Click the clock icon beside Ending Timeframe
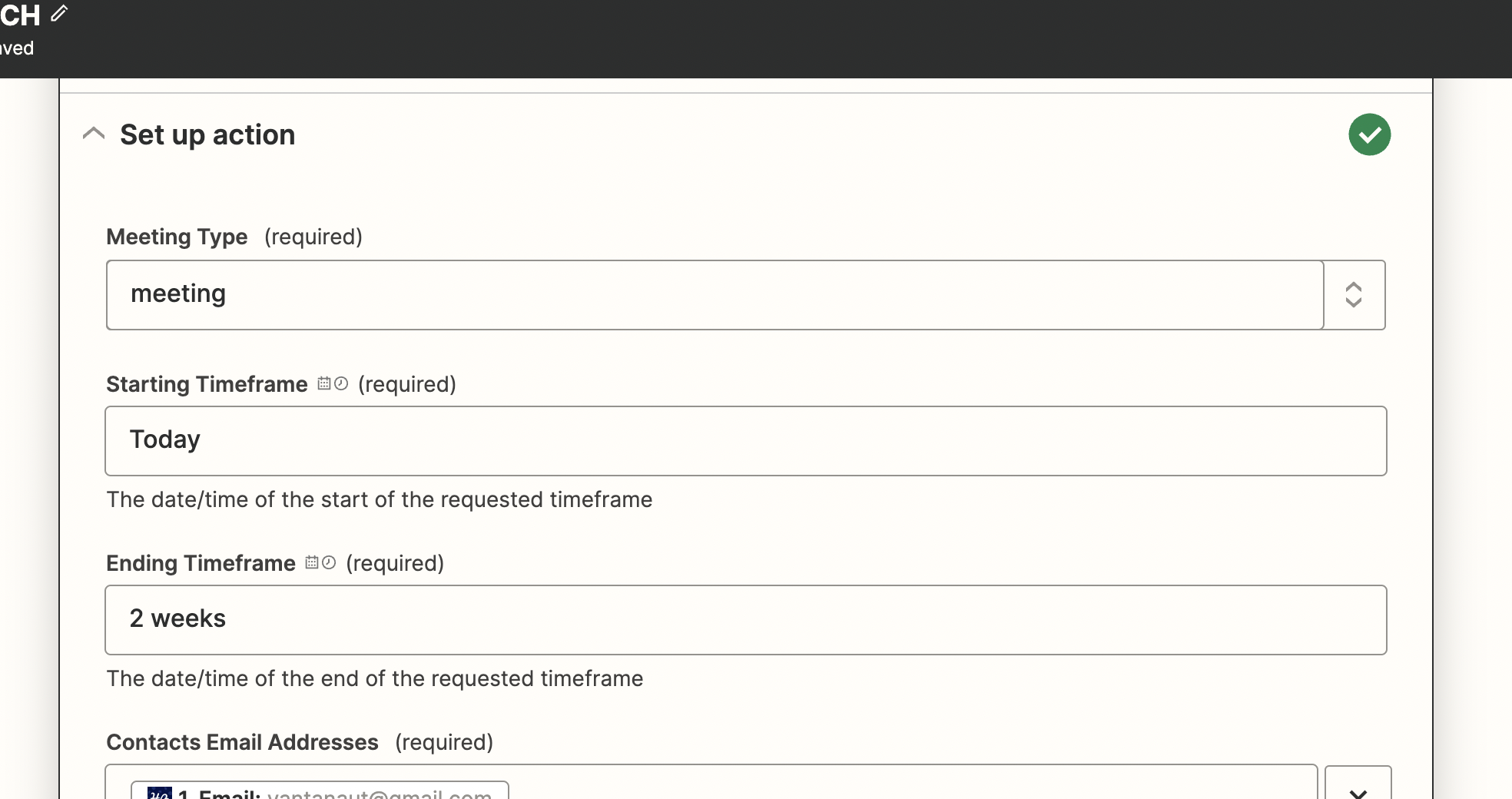The height and width of the screenshot is (799, 1512). (329, 562)
